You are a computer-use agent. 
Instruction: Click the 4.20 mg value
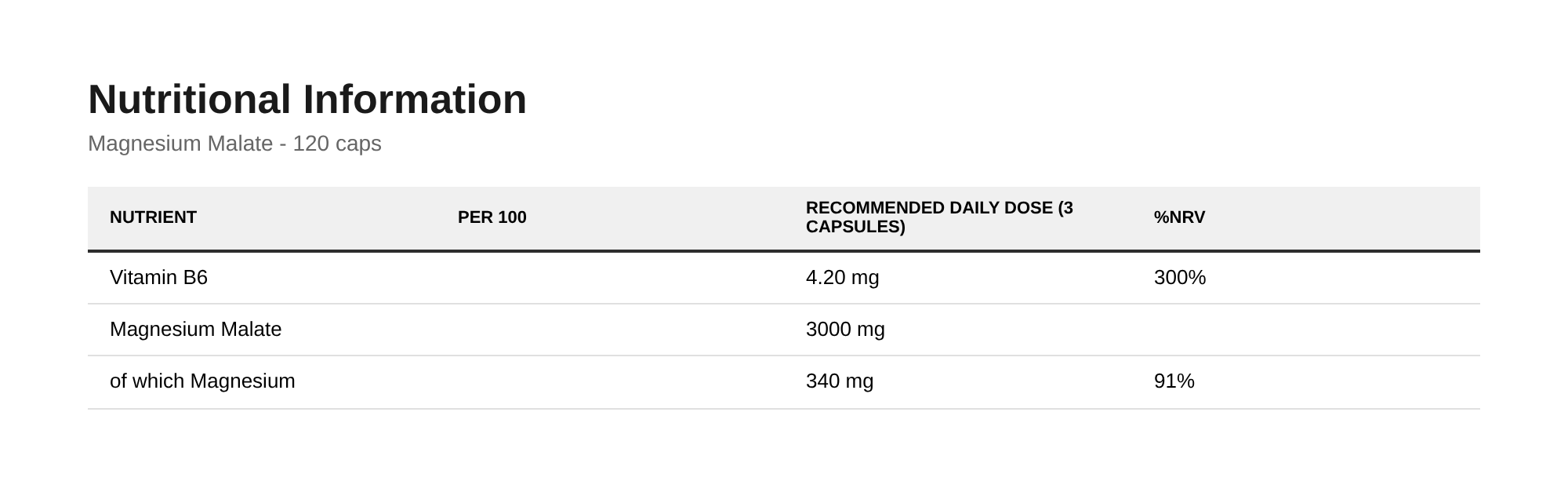click(843, 277)
